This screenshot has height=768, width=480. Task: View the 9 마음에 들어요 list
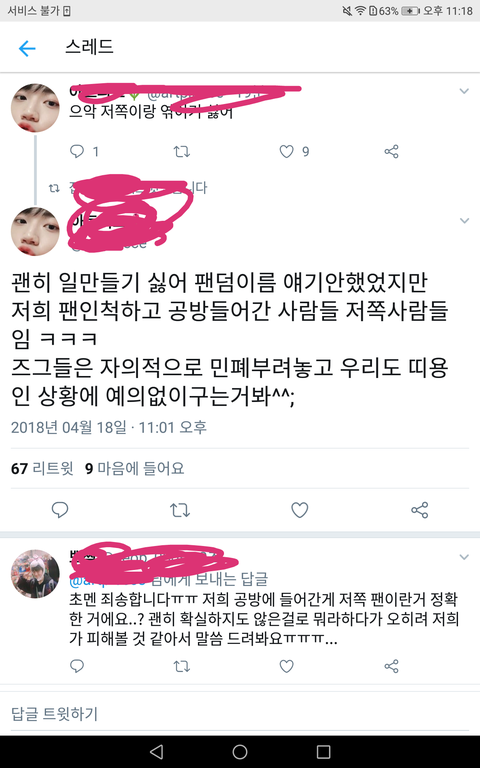tap(135, 469)
